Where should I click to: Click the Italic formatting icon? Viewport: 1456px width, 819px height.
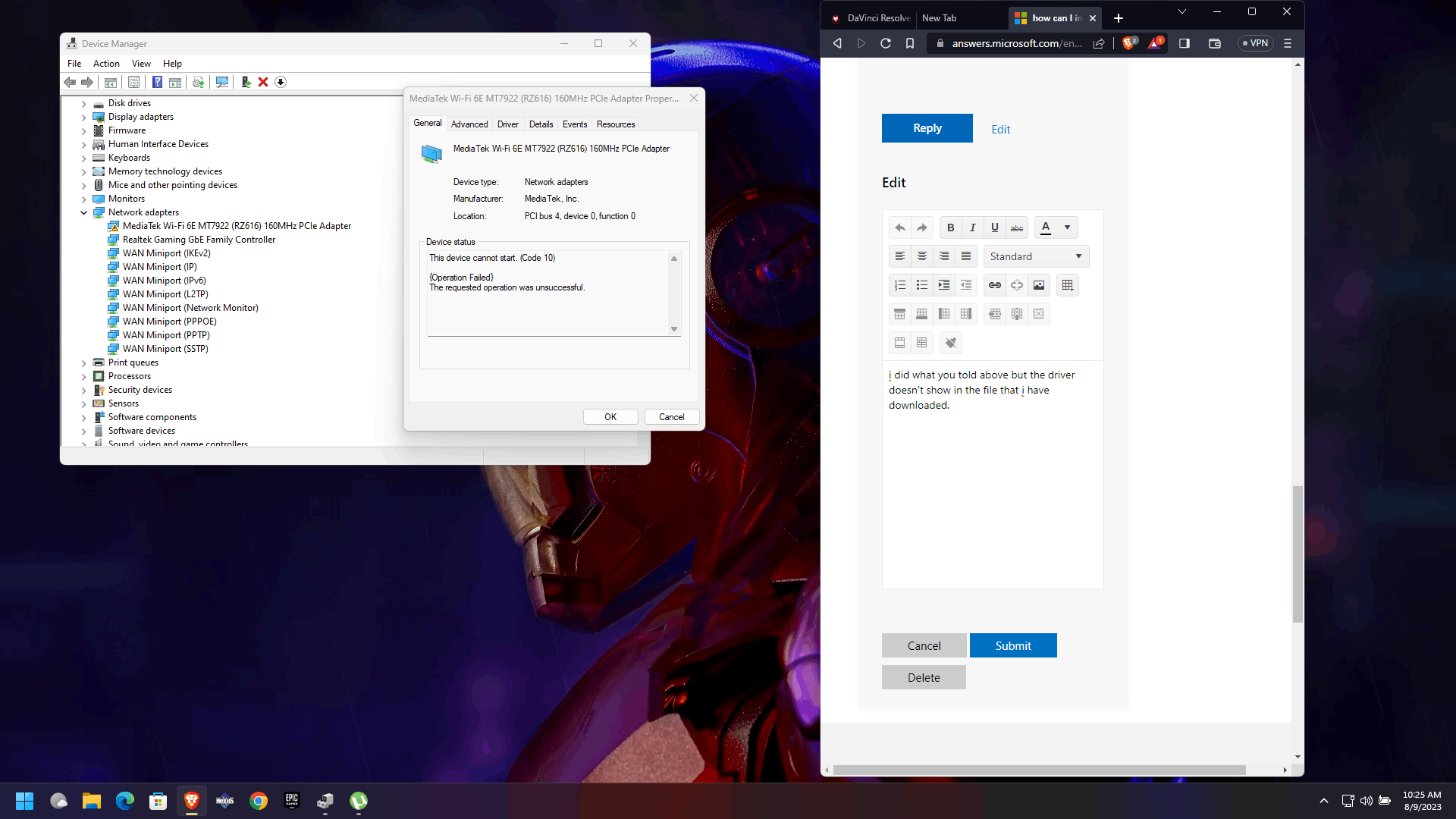tap(972, 227)
